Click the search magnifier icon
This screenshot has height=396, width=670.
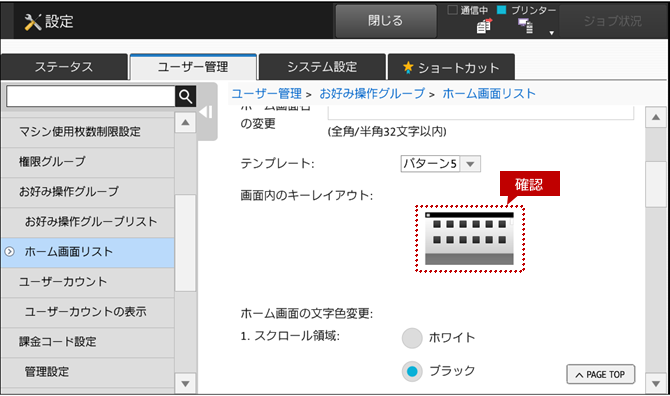click(x=185, y=97)
